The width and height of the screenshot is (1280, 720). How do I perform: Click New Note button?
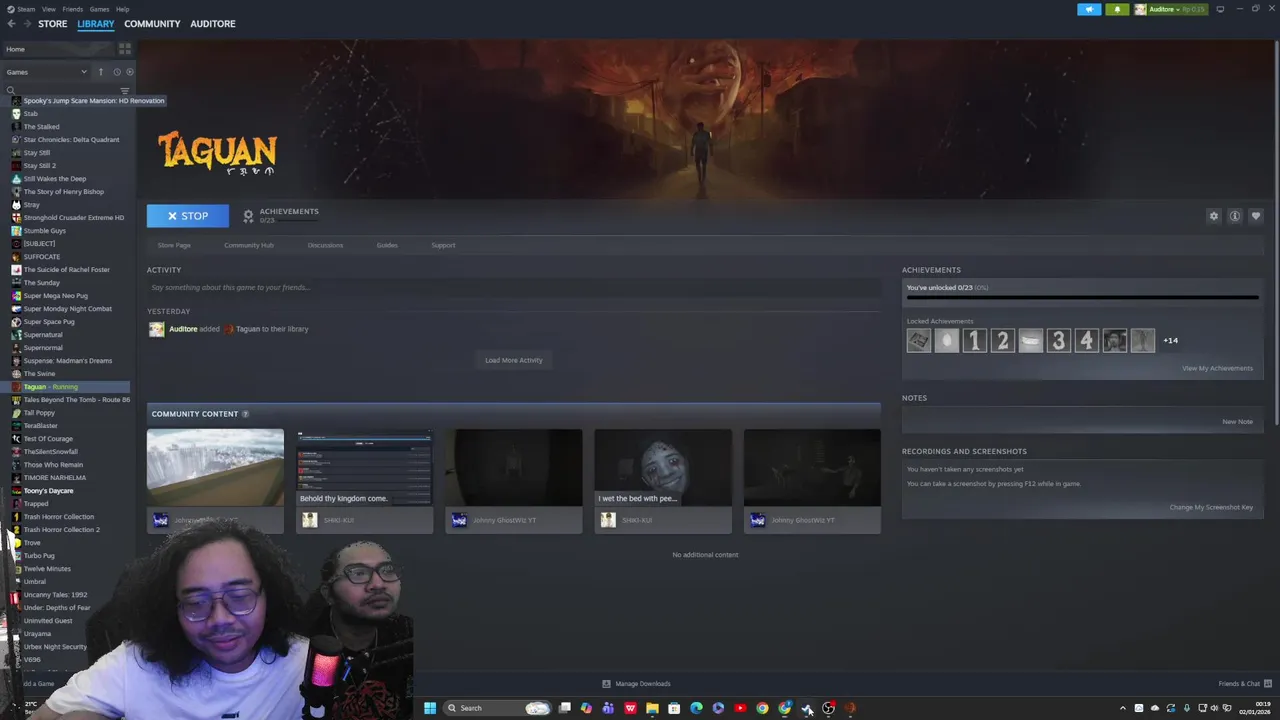tap(1237, 422)
